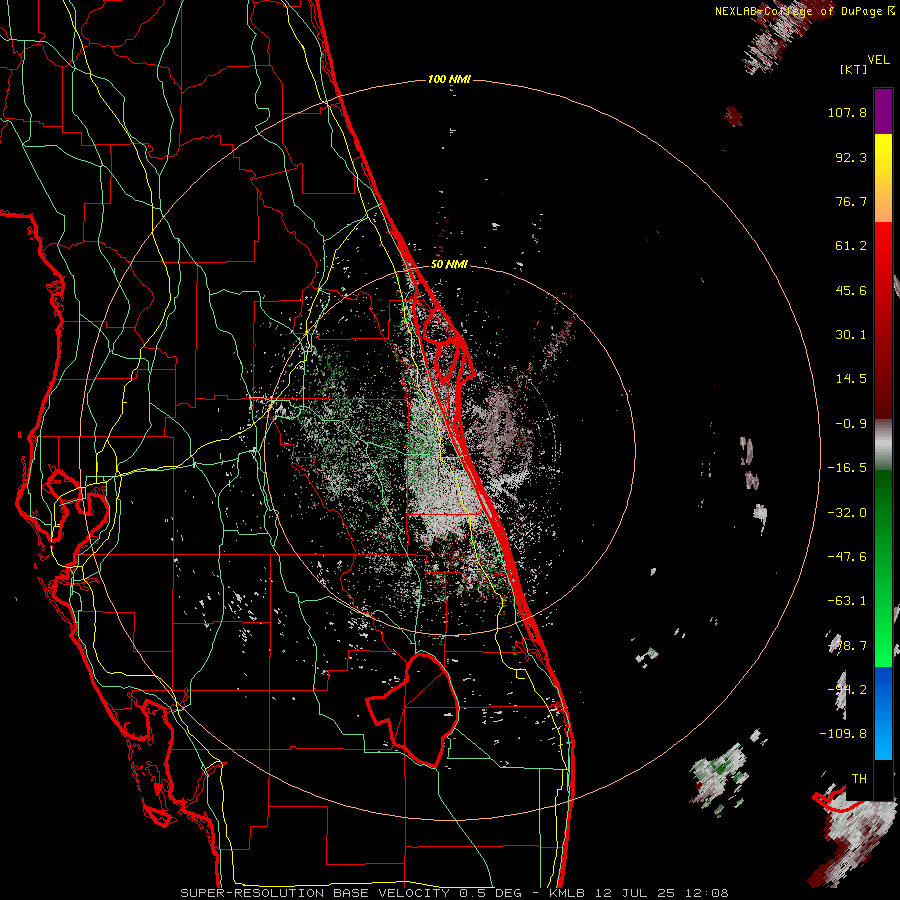Click the -63.1 scale value
The image size is (900, 900).
coord(847,601)
